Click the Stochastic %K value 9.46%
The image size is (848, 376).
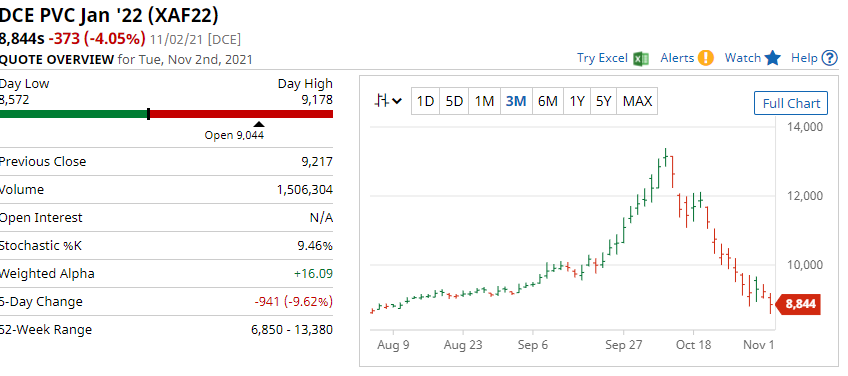click(x=315, y=246)
